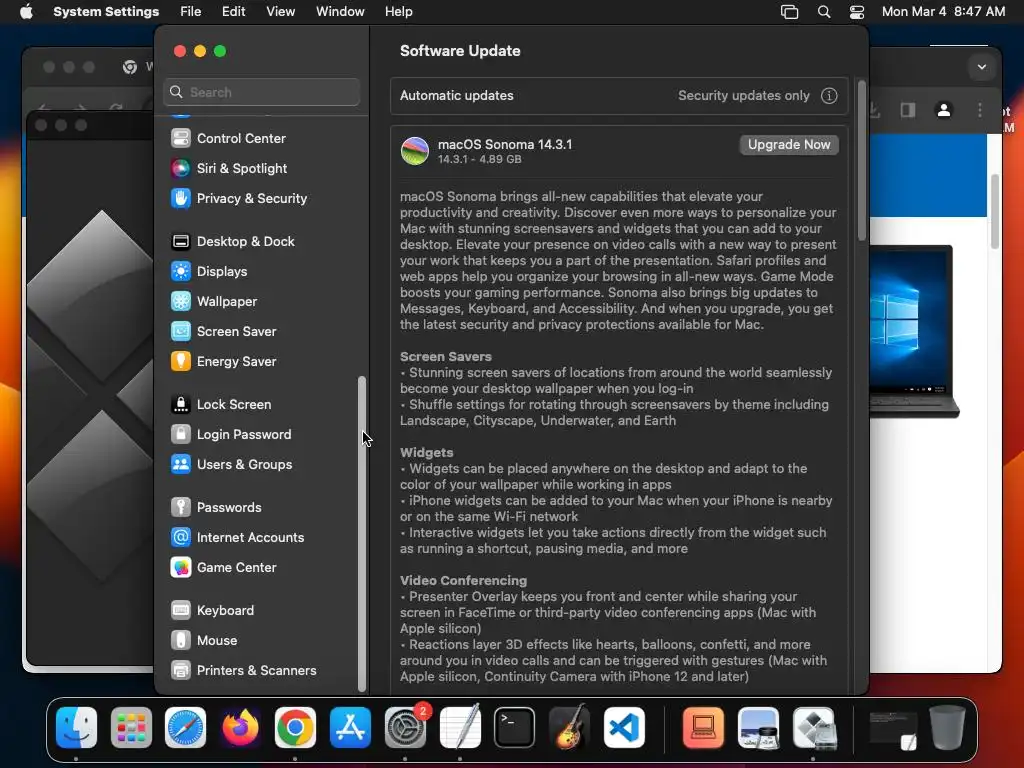Focus the Search field in sidebar
Viewport: 1024px width, 768px height.
click(x=261, y=93)
